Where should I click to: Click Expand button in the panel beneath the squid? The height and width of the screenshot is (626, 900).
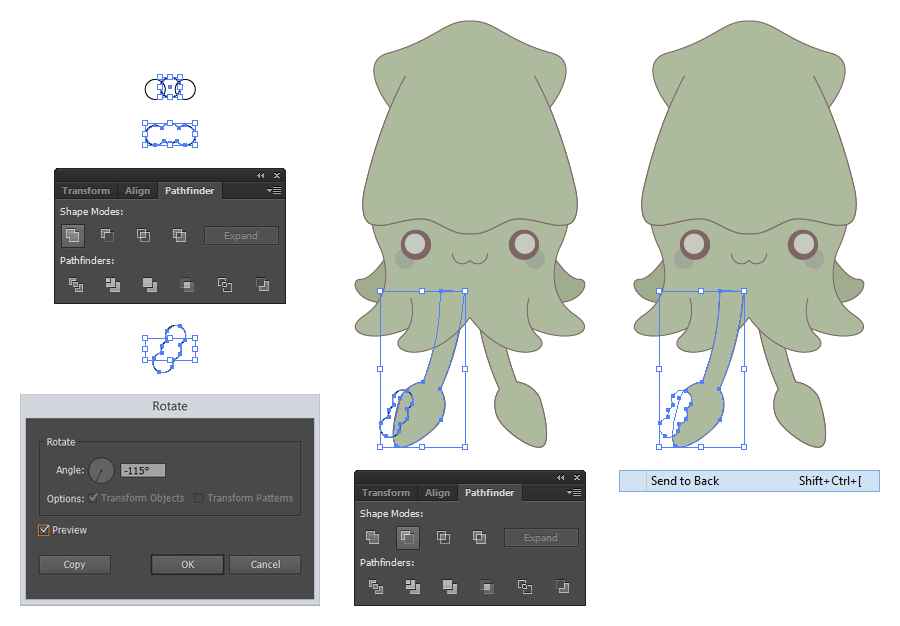click(541, 538)
